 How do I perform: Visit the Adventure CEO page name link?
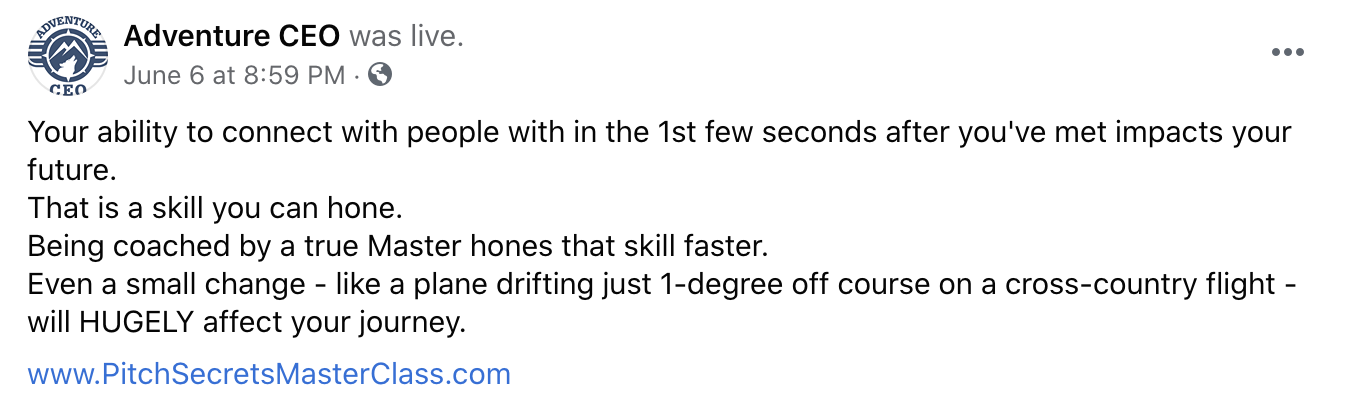(x=232, y=37)
